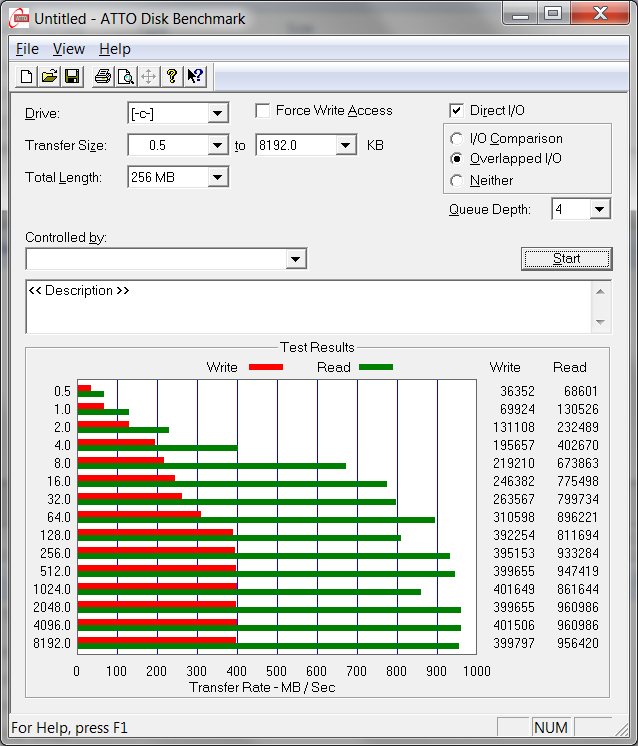Click the read value 947419

578,571
